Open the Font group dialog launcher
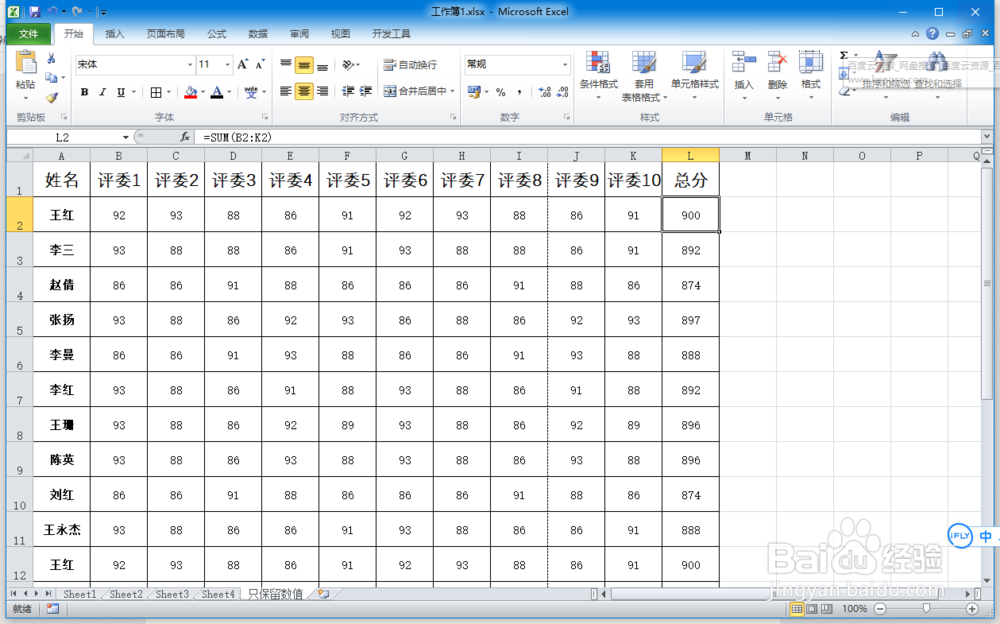This screenshot has height=624, width=1000. (x=265, y=117)
